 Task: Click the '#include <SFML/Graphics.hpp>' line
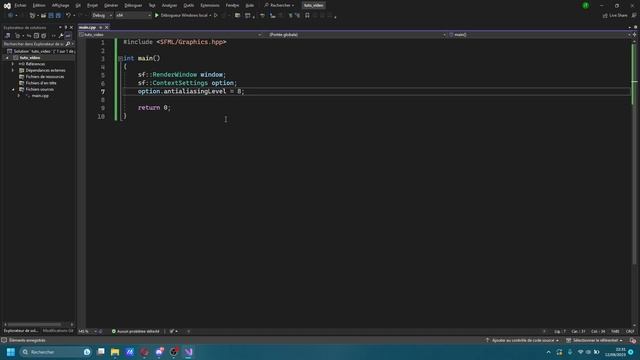pos(175,42)
